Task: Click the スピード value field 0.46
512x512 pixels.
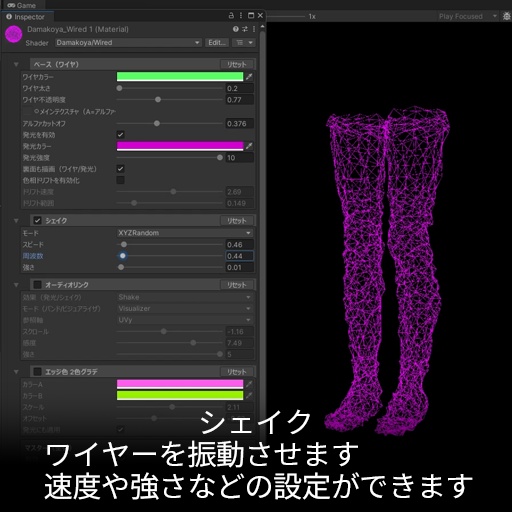Action: point(239,245)
